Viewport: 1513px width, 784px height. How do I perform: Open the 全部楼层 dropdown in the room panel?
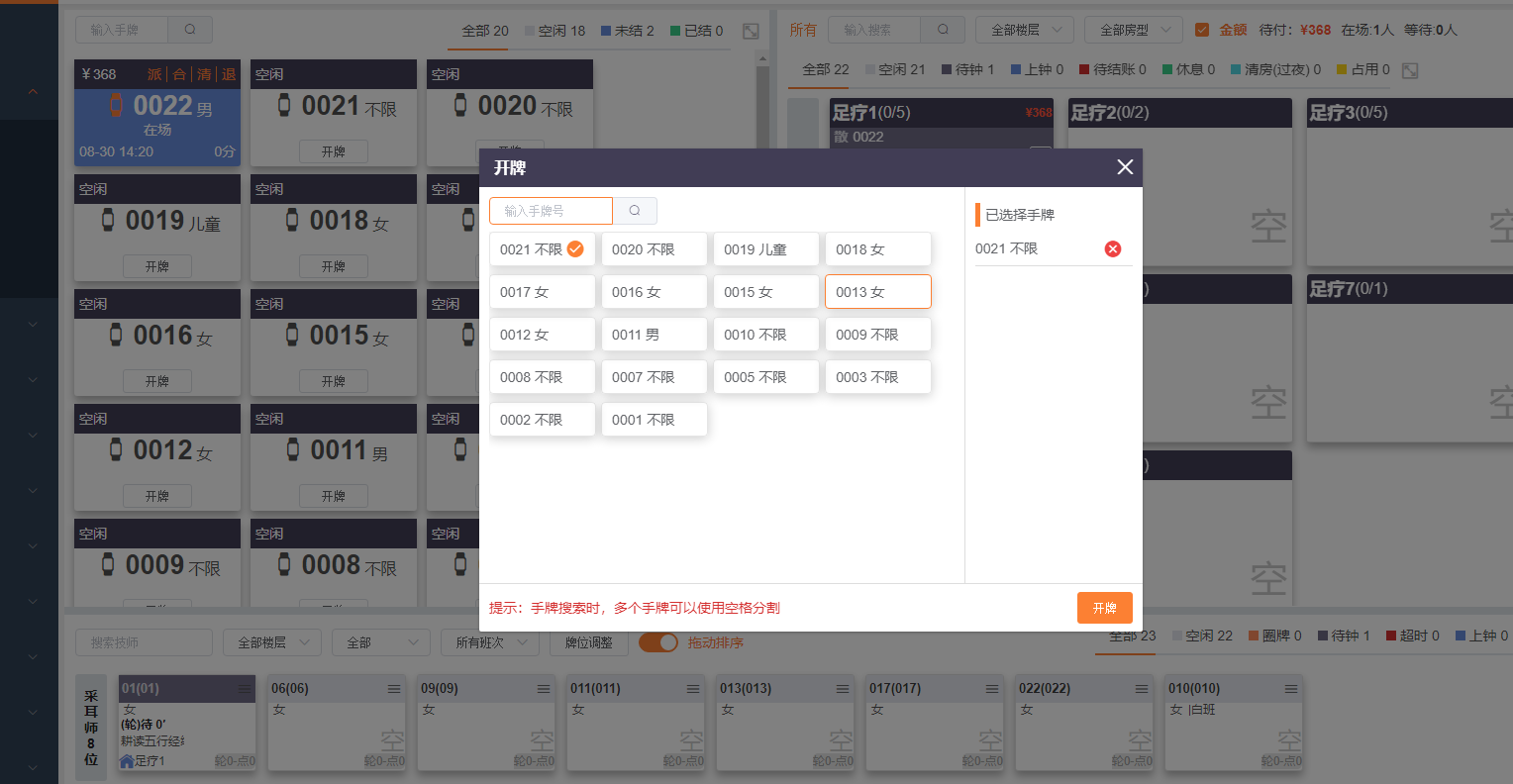tap(1025, 30)
